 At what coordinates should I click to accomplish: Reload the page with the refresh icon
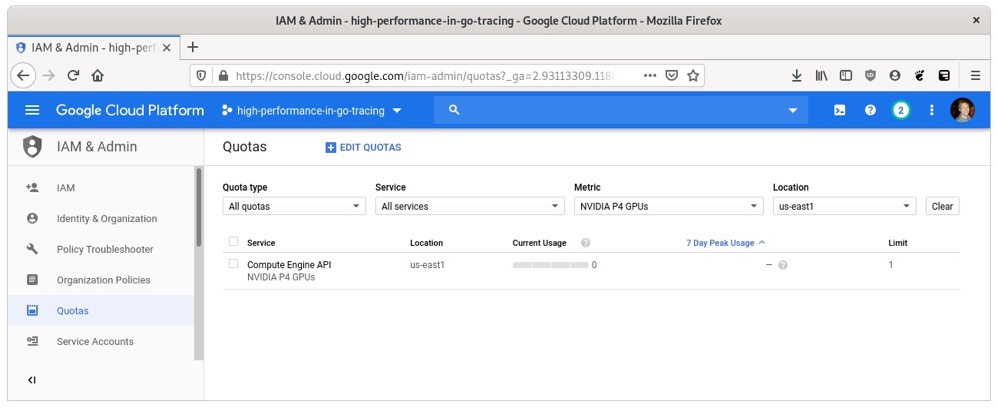(73, 76)
